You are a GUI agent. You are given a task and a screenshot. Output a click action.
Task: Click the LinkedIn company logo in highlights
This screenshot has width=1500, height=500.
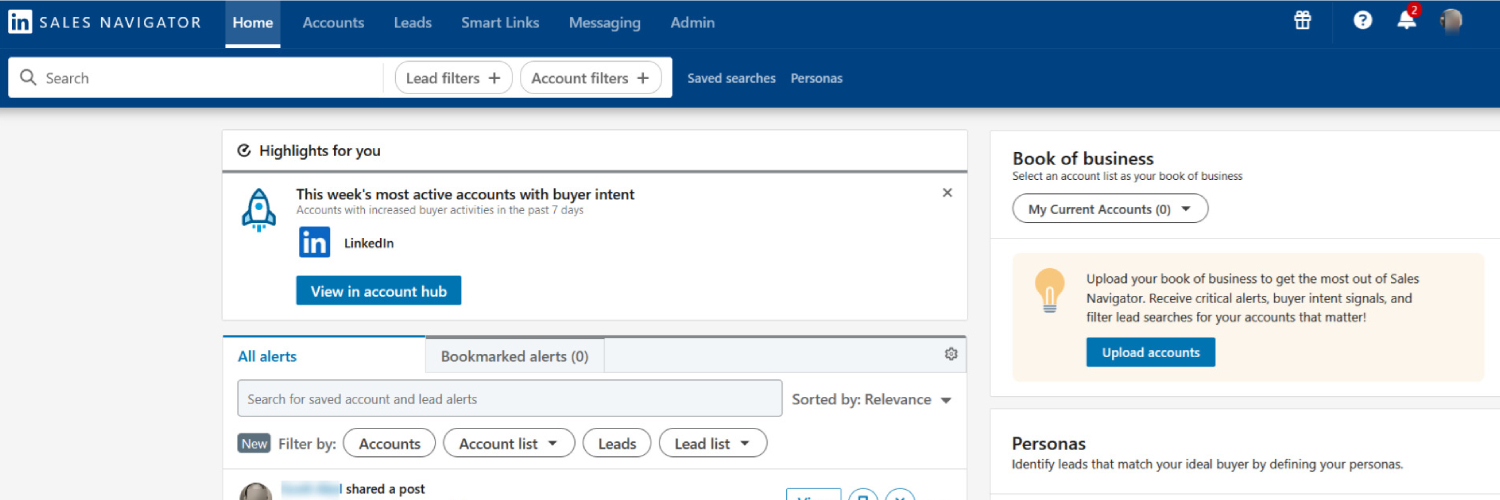coord(314,243)
